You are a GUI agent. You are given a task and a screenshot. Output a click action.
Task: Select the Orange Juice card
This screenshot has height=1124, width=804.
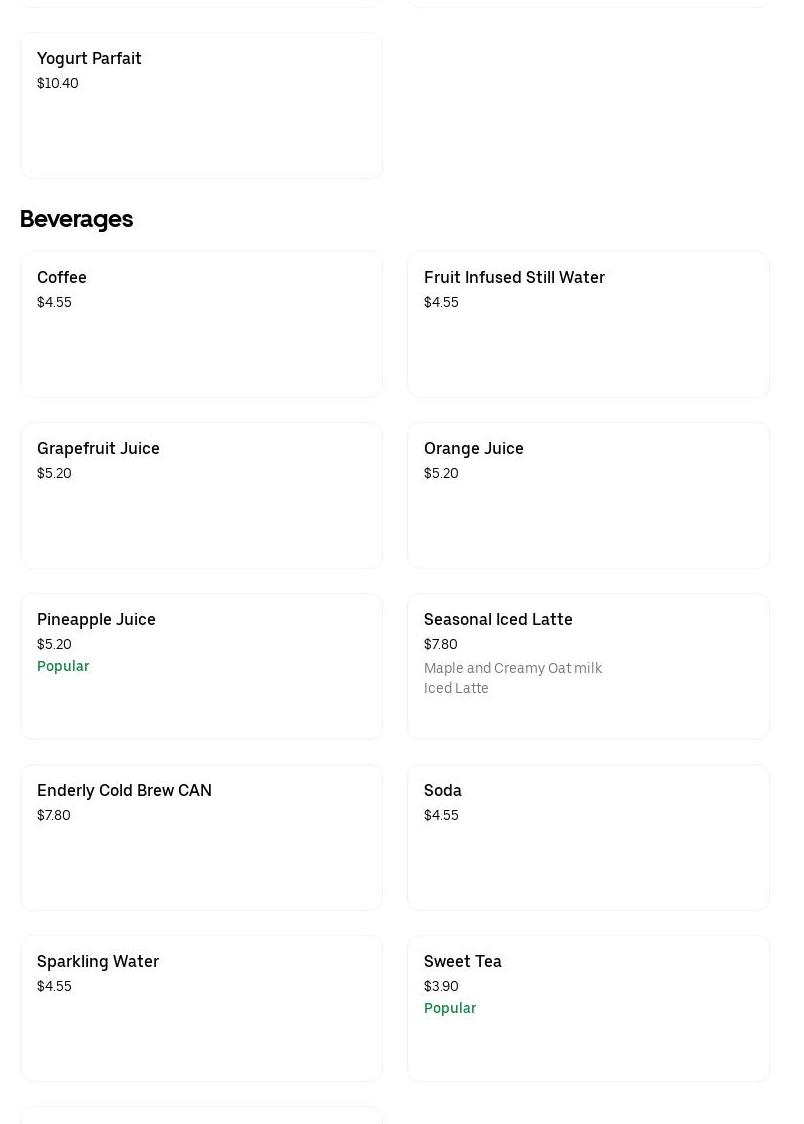click(x=588, y=495)
